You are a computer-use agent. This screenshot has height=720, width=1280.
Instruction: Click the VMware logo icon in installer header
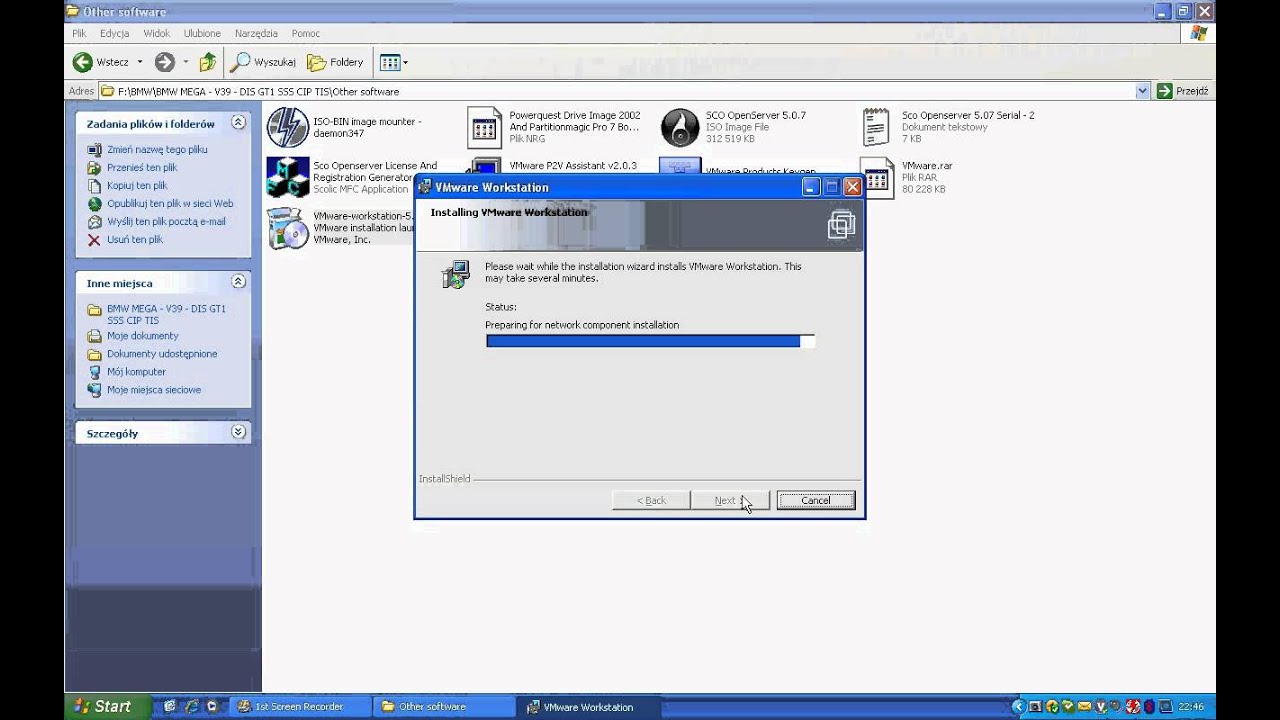841,225
